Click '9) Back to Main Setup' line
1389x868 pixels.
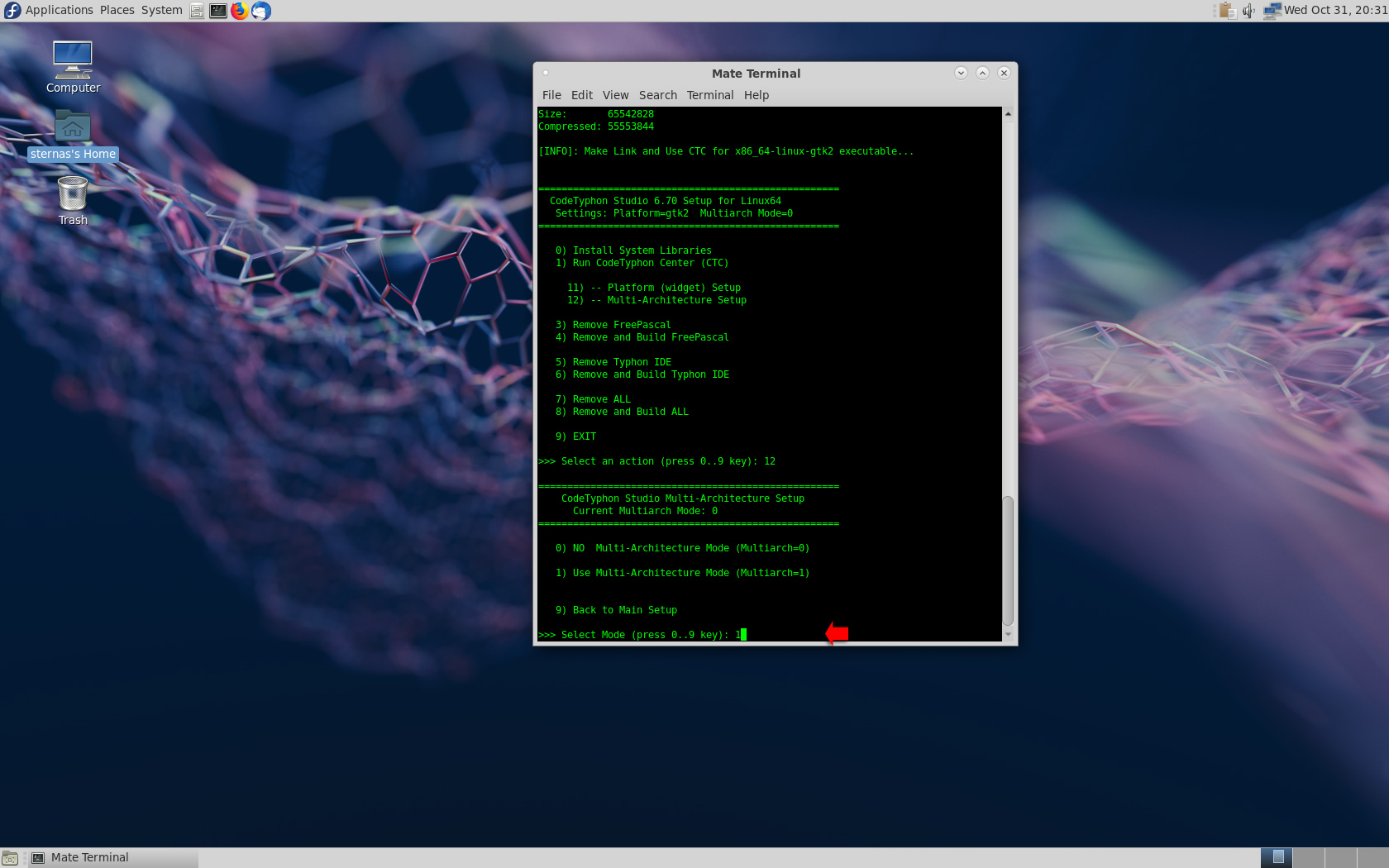click(x=616, y=610)
